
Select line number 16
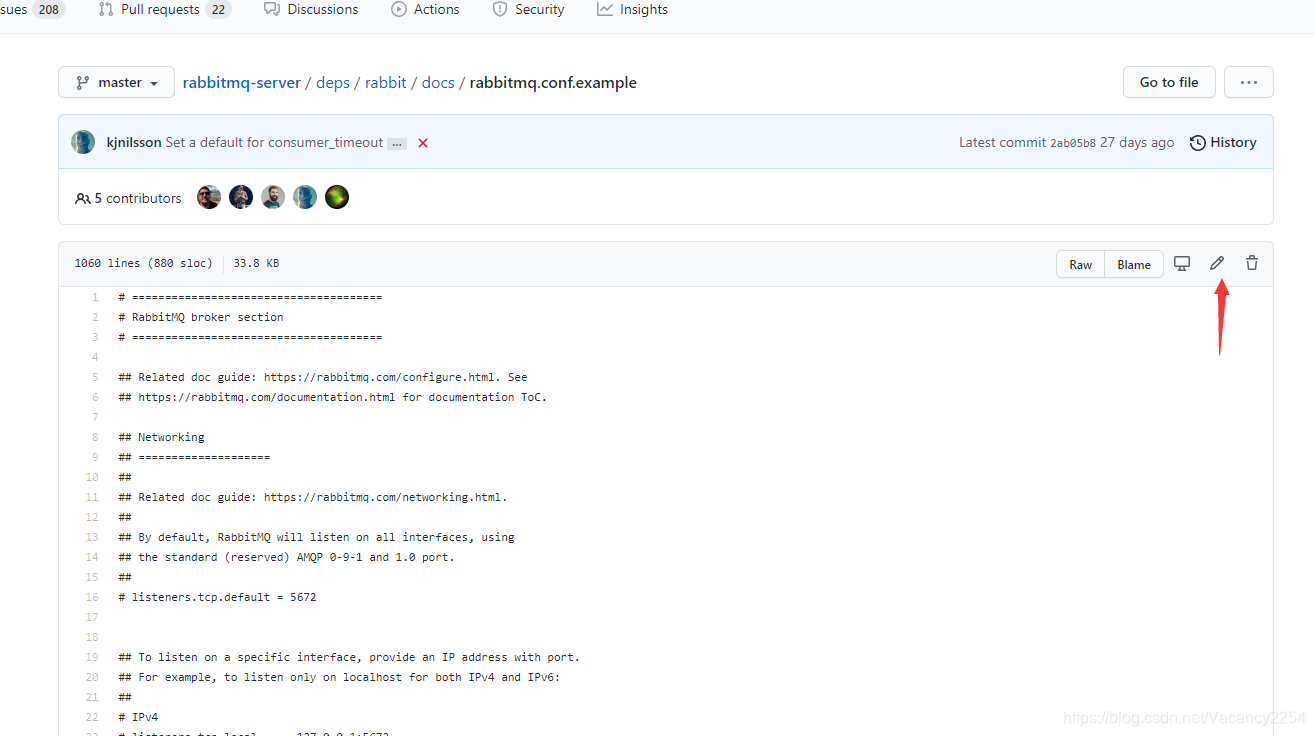point(92,597)
